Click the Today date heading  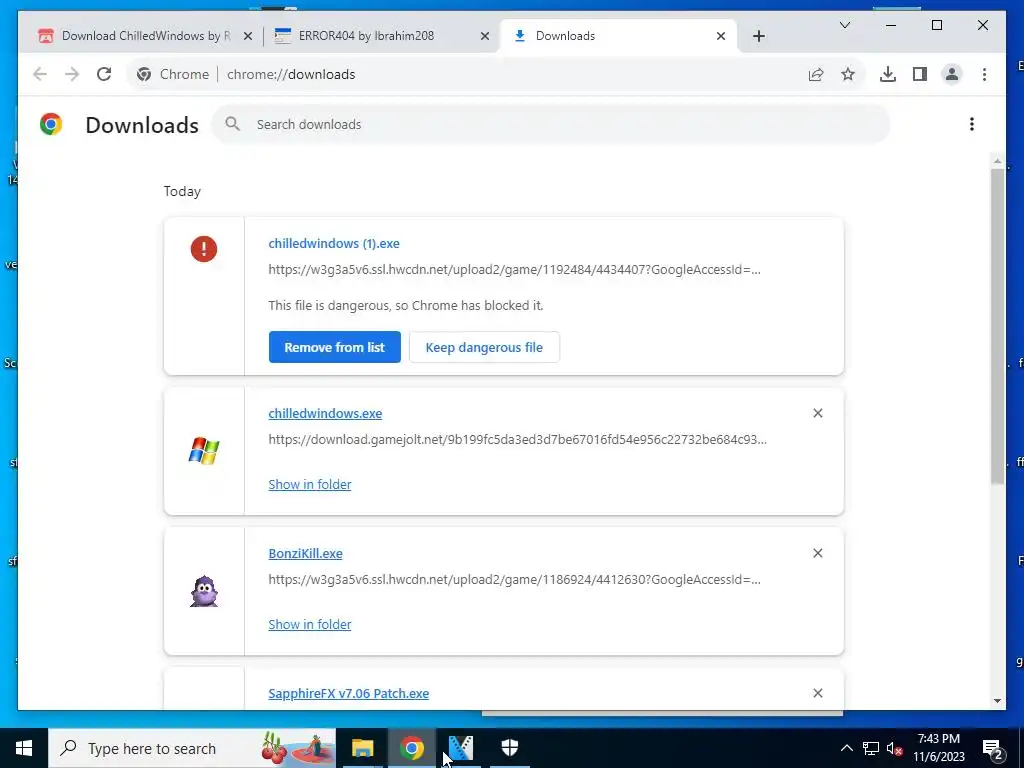pyautogui.click(x=182, y=191)
